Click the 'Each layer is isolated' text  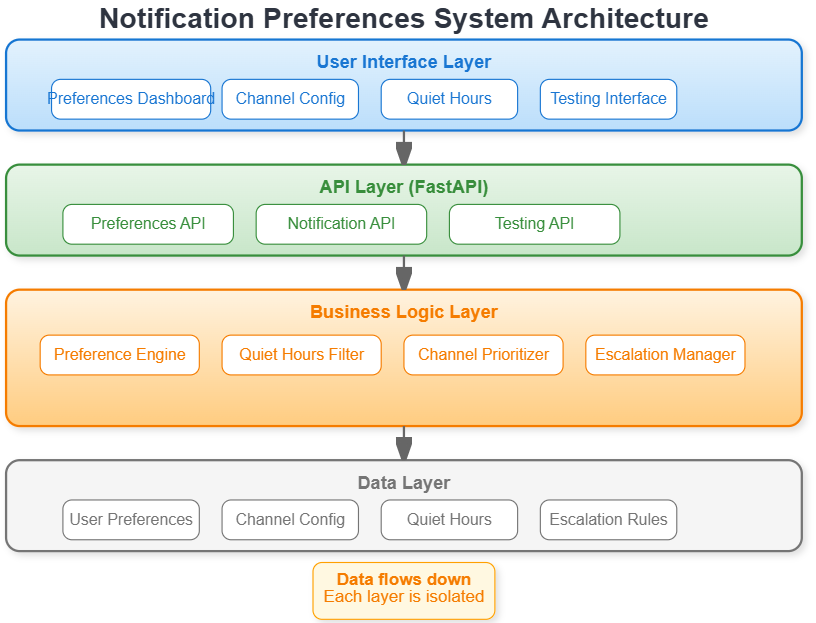click(404, 596)
